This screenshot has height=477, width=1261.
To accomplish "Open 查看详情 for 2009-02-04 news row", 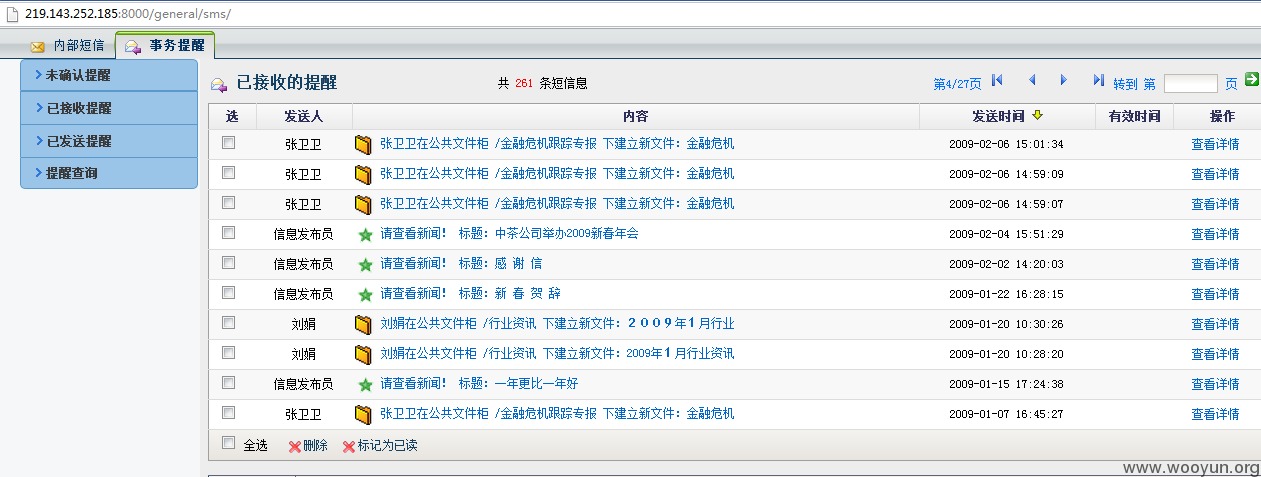I will pos(1215,234).
